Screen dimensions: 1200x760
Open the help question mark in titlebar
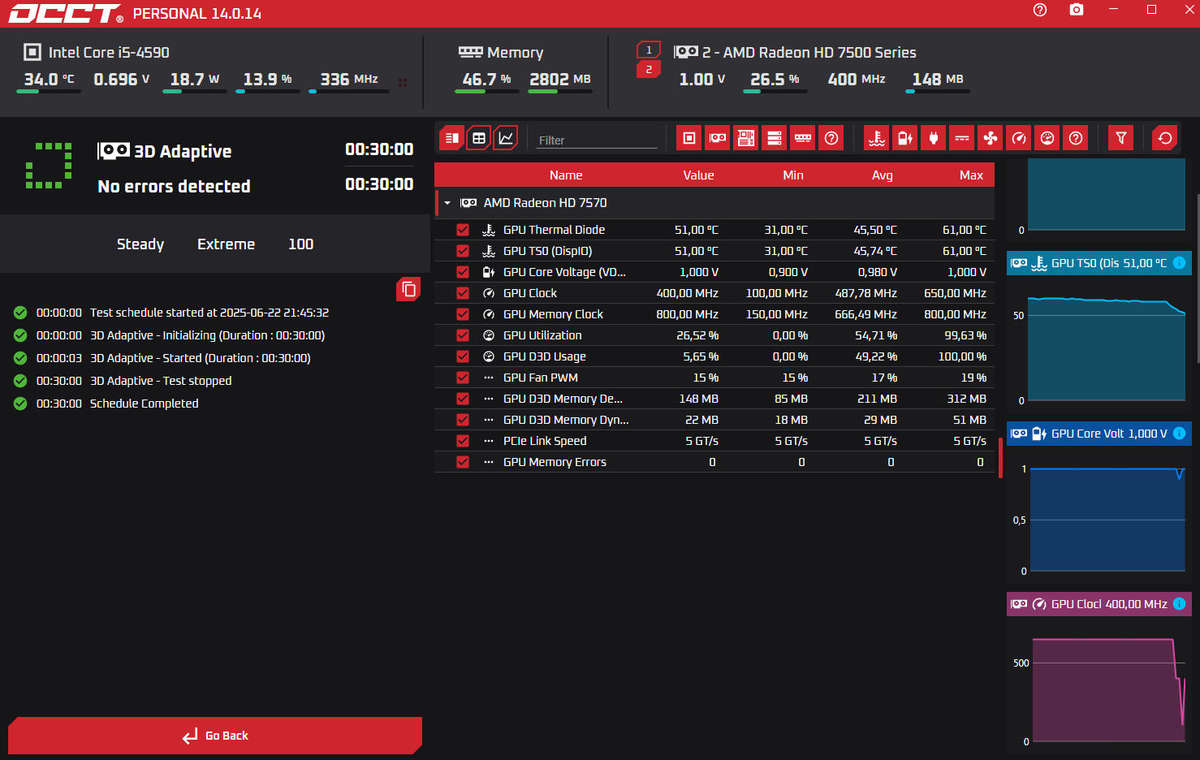pyautogui.click(x=1039, y=10)
